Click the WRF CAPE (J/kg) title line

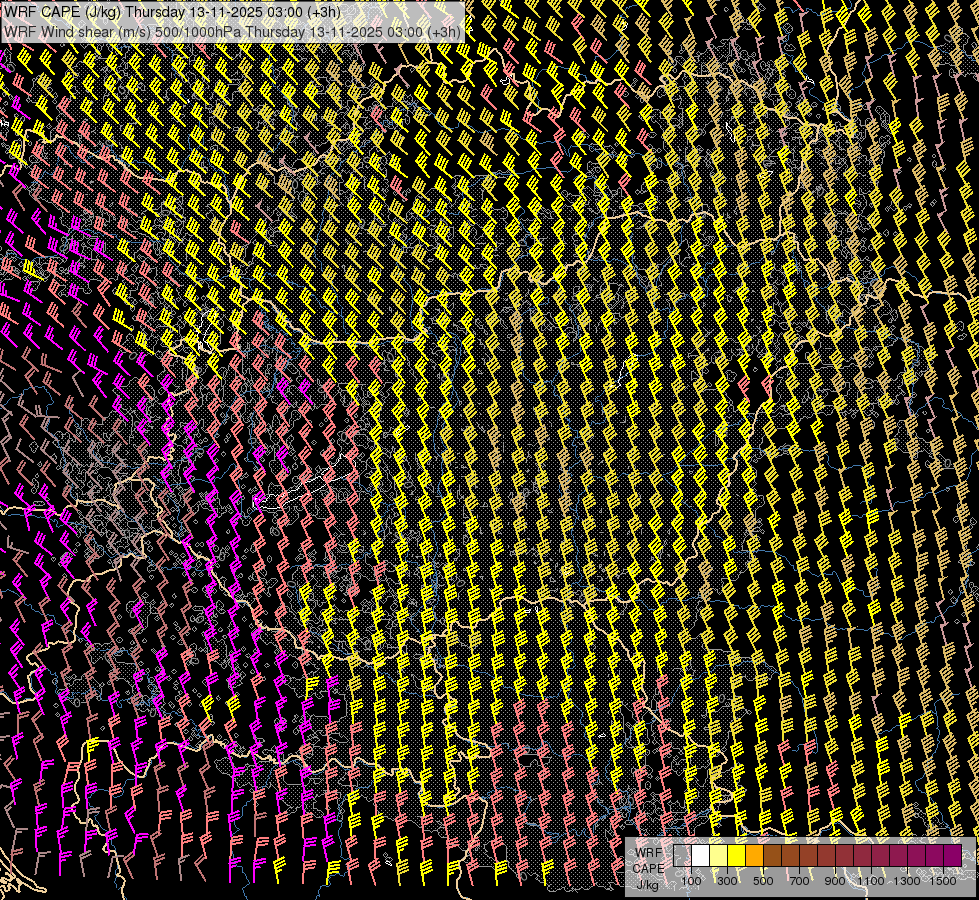(x=172, y=12)
